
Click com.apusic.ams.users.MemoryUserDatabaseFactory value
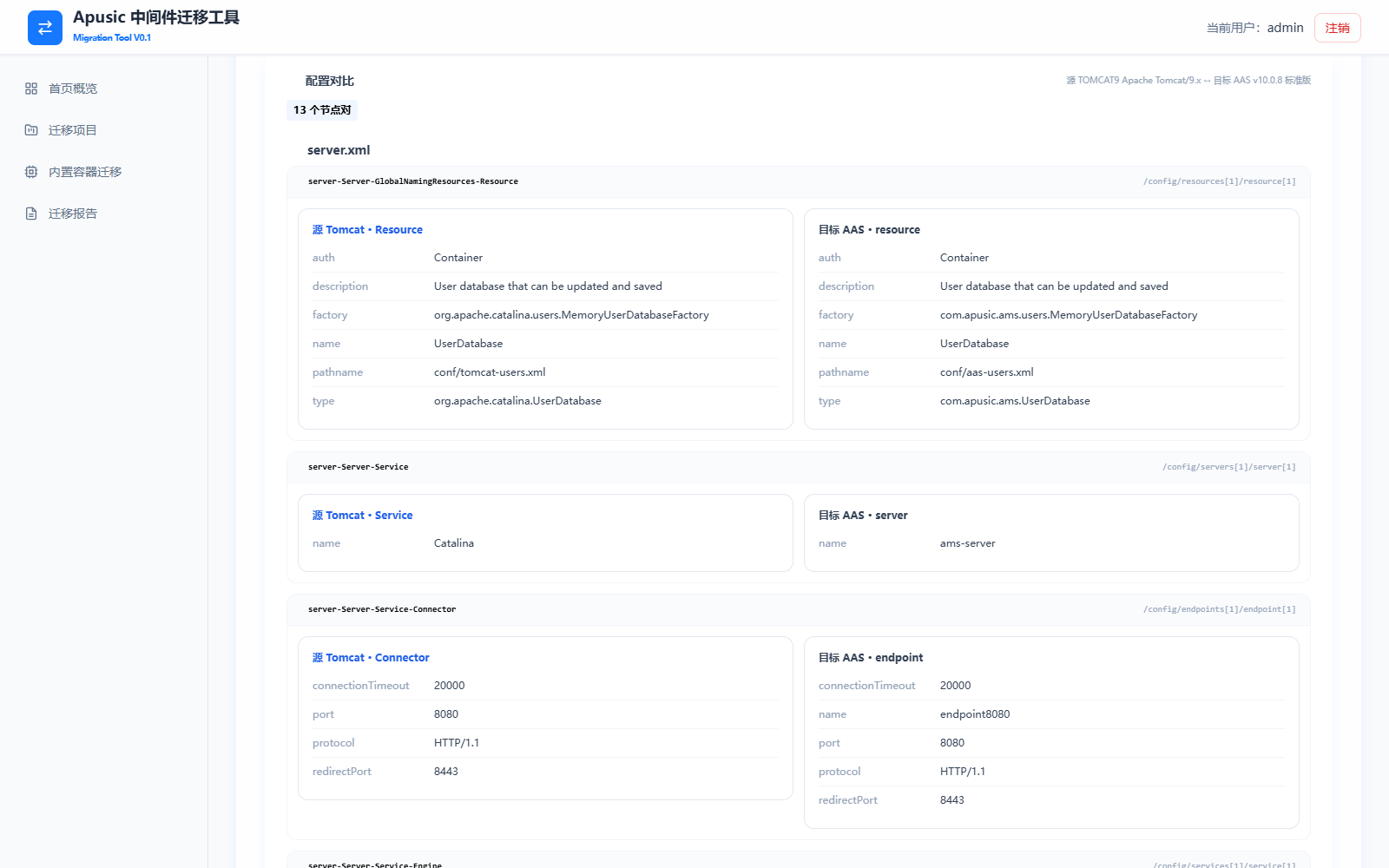point(1069,315)
